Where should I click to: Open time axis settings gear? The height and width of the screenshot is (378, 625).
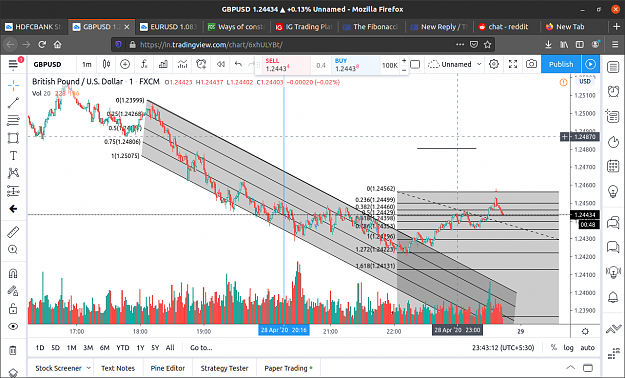(x=585, y=331)
